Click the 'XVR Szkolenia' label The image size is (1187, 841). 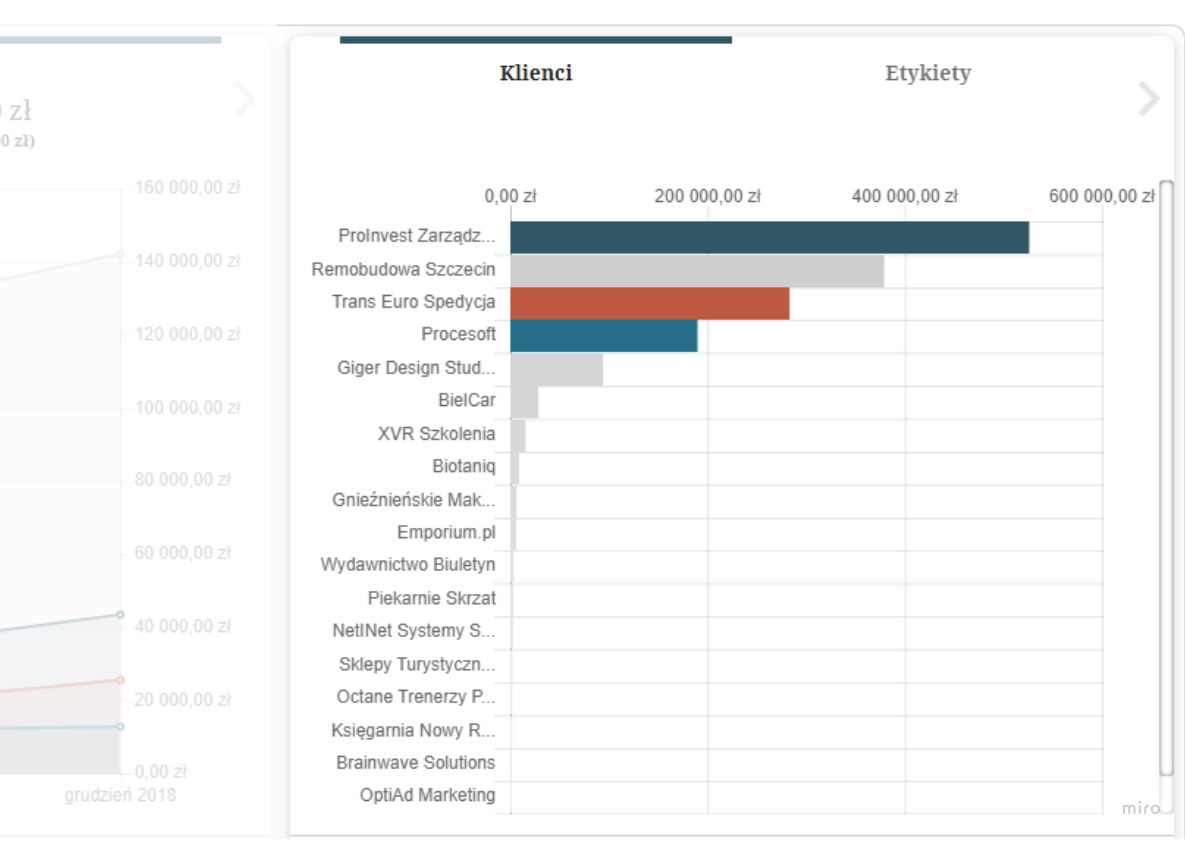pyautogui.click(x=436, y=434)
